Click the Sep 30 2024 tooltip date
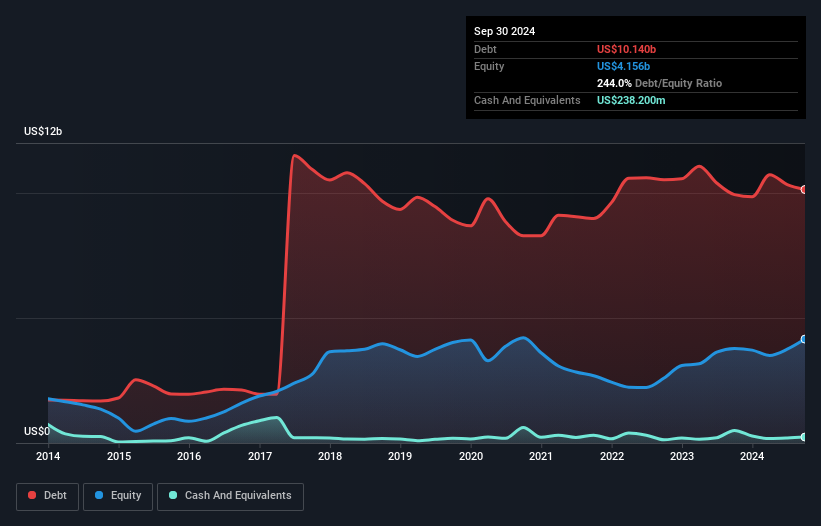The width and height of the screenshot is (821, 526). point(504,31)
